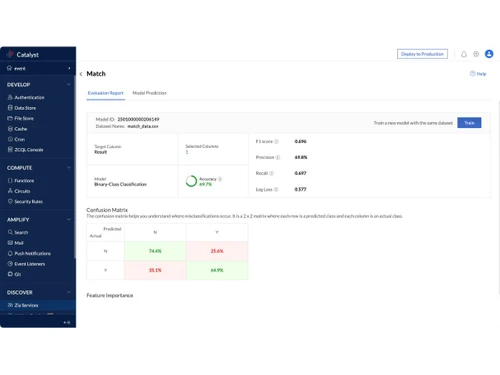This screenshot has height=375, width=500.
Task: Click the info icon next to Log Loss
Action: point(276,189)
